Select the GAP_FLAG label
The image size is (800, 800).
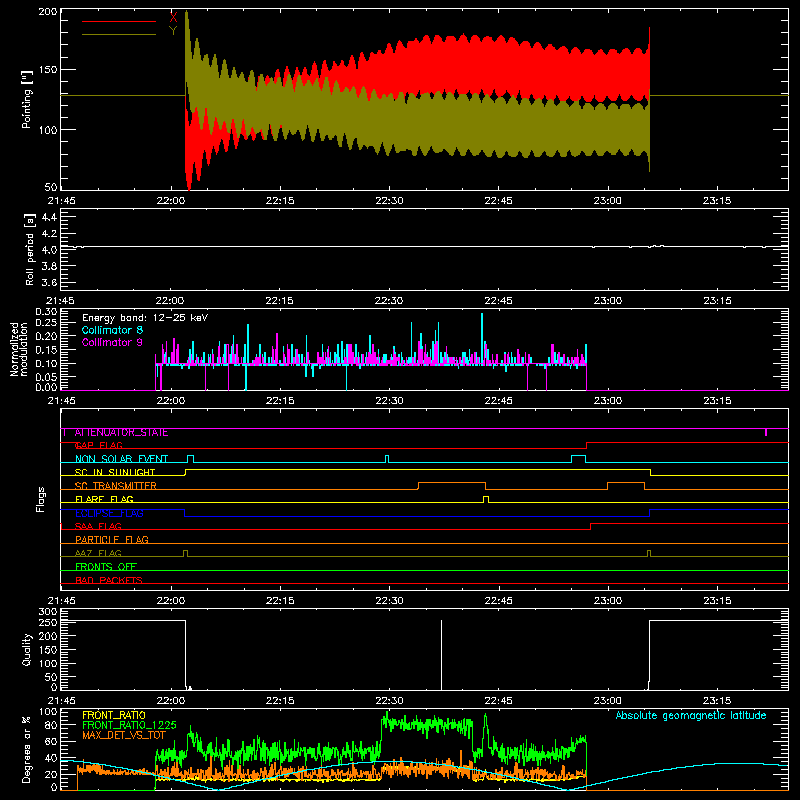[x=98, y=445]
